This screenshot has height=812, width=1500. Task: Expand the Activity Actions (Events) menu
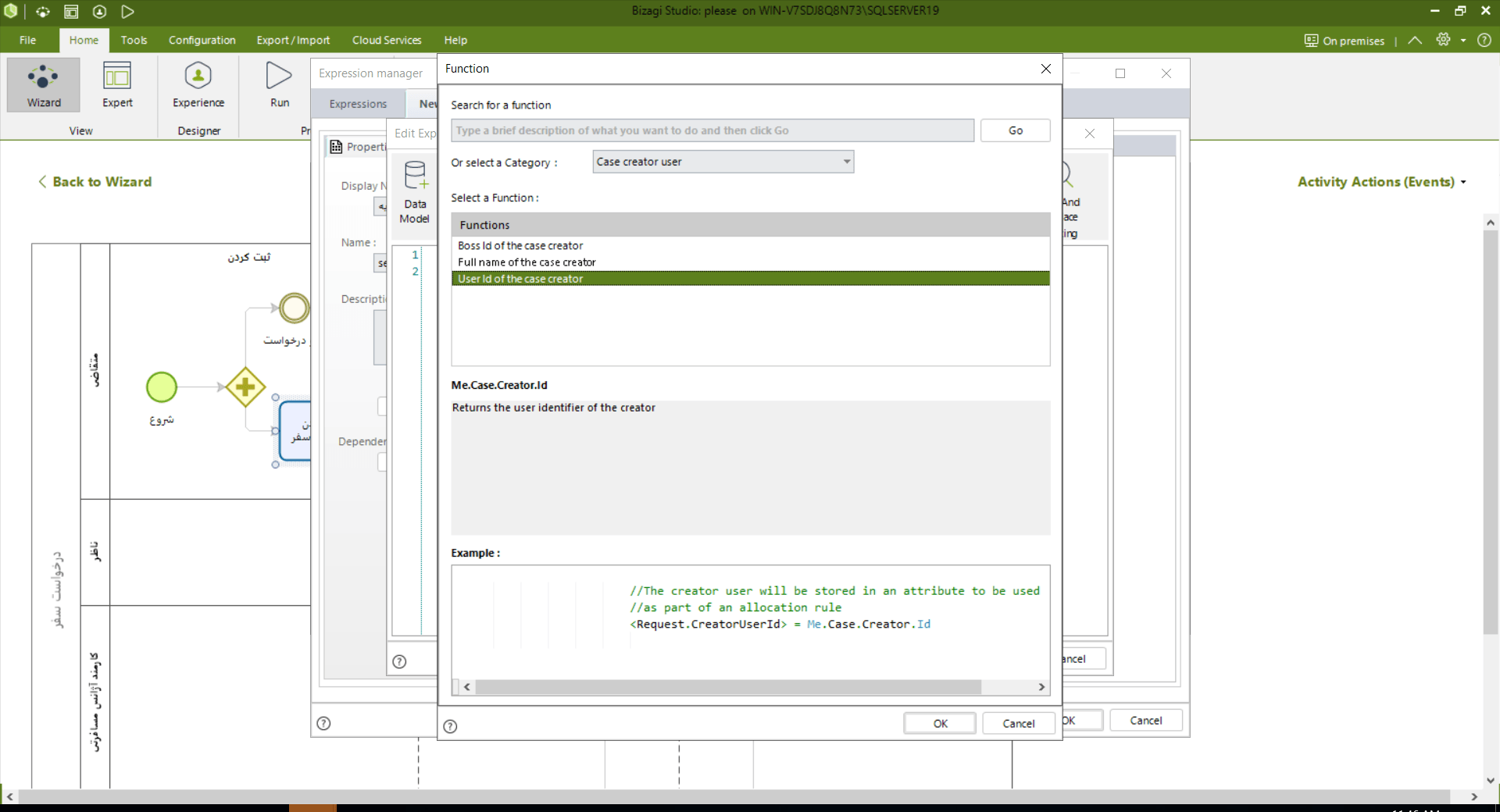tap(1381, 182)
